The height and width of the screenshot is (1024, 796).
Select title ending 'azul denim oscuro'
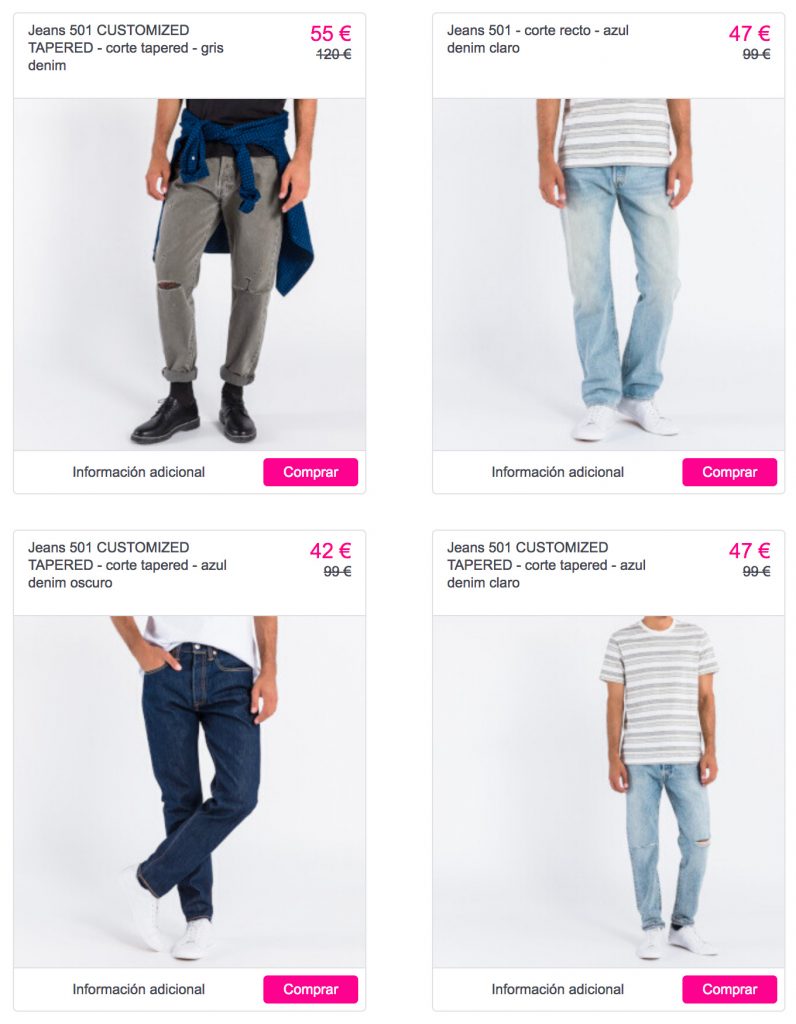[x=127, y=565]
